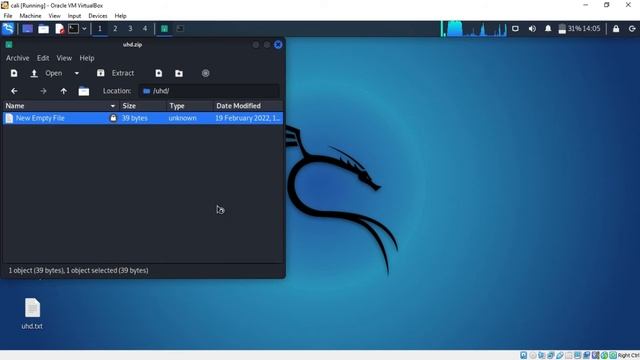Select the uhd.zip archive taskbar button
This screenshot has width=640, height=360.
click(164, 29)
